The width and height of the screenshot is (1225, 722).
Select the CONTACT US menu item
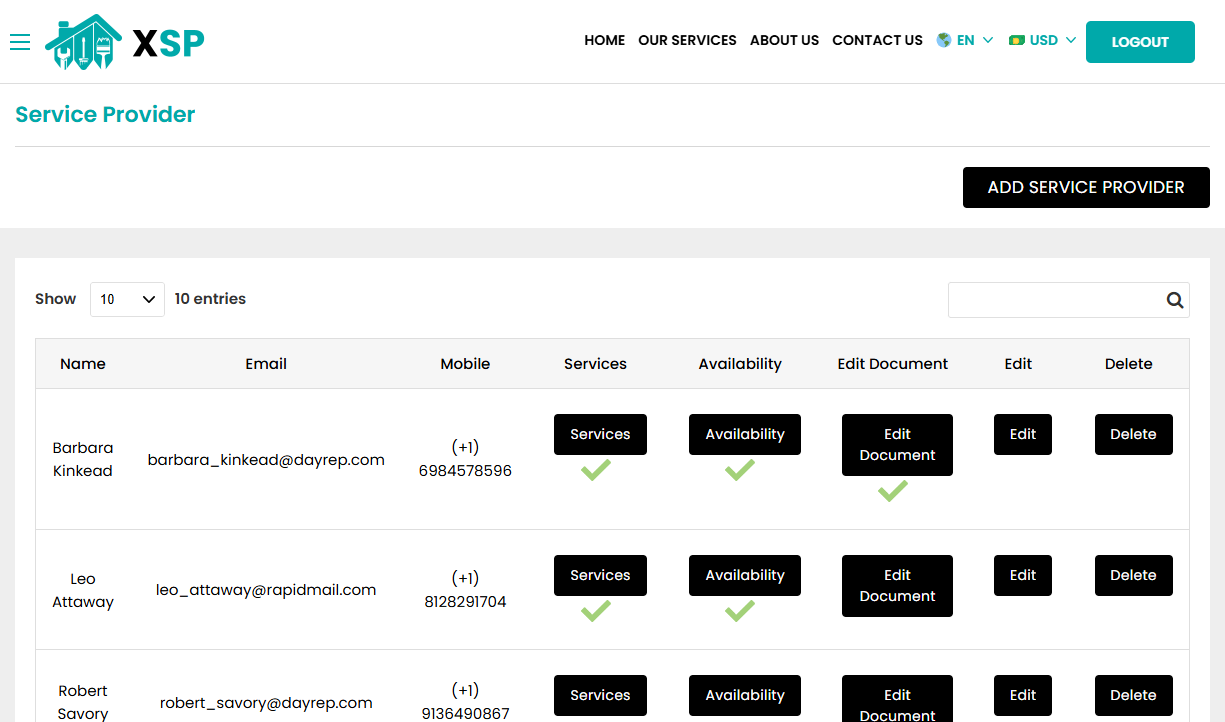(x=877, y=40)
